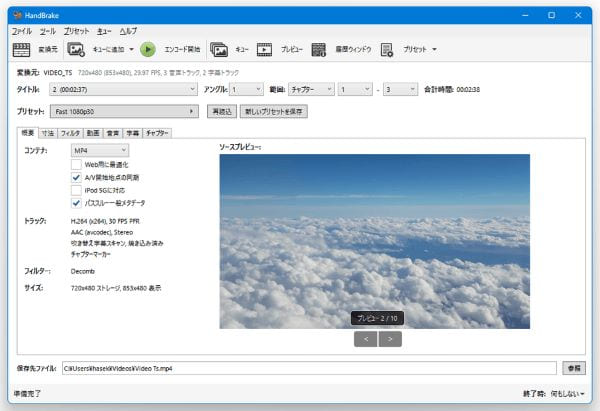The height and width of the screenshot is (411, 600).
Task: Click the 履歴ウィンドウ toolbar label
Action: (x=354, y=49)
